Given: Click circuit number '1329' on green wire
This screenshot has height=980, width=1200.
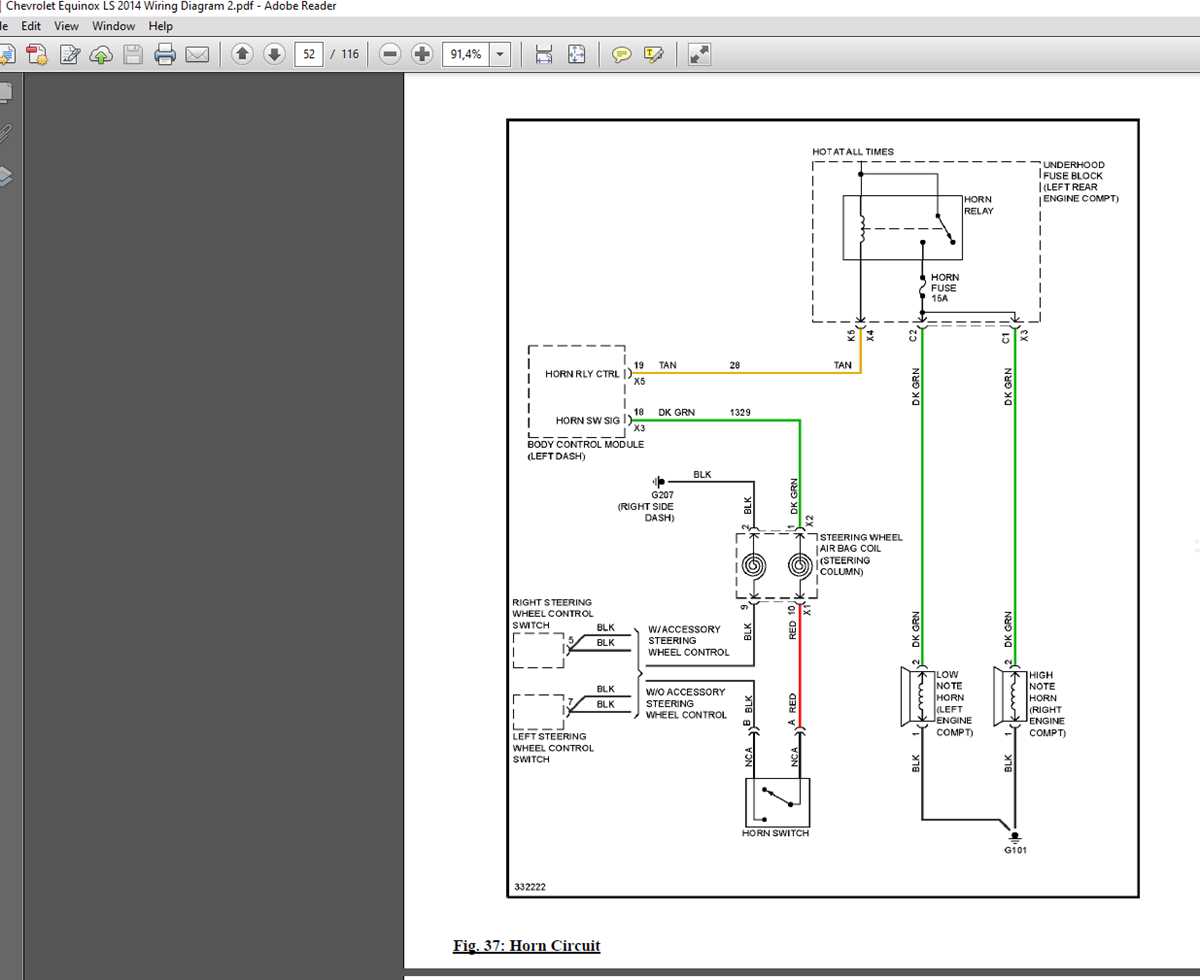Looking at the screenshot, I should point(740,412).
